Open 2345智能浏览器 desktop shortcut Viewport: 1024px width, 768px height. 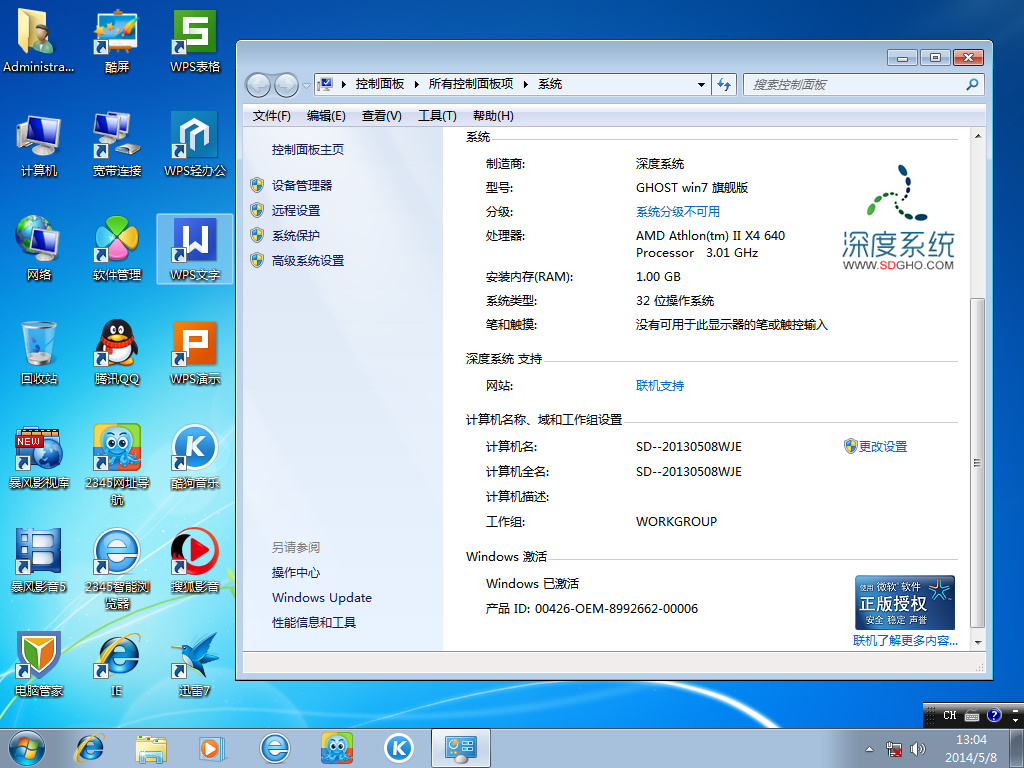(x=116, y=569)
